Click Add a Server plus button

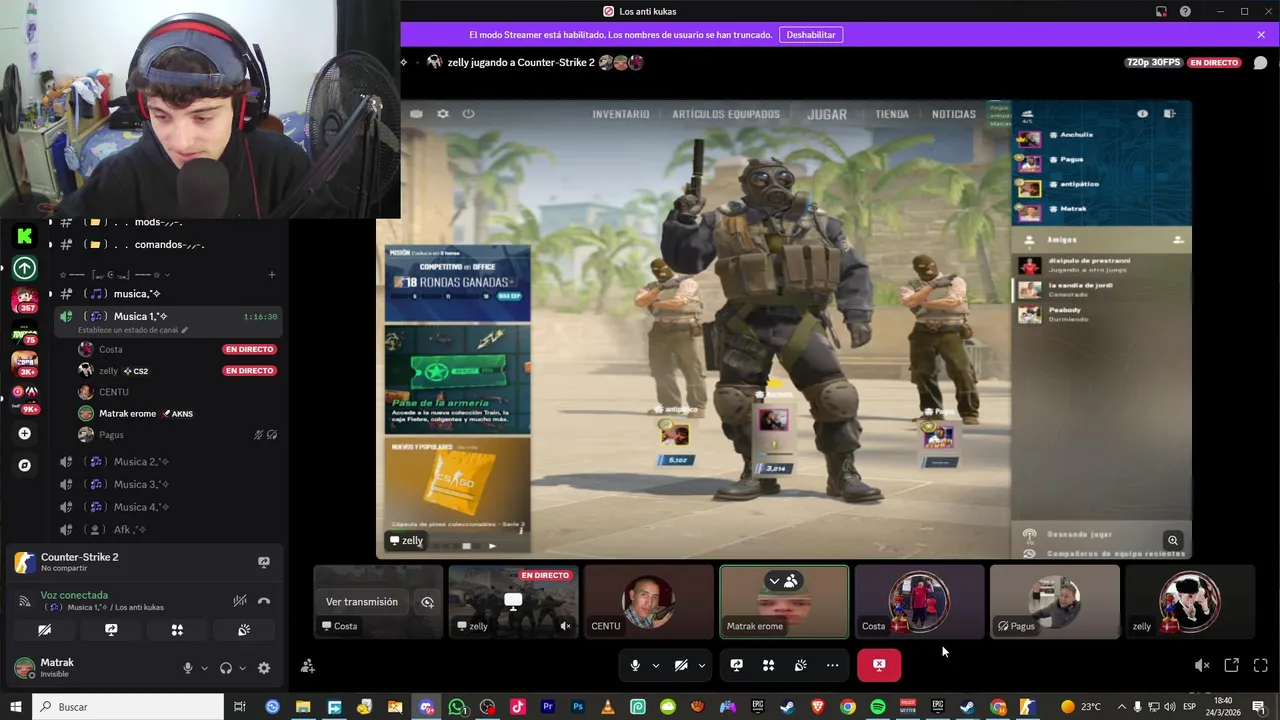click(x=24, y=433)
